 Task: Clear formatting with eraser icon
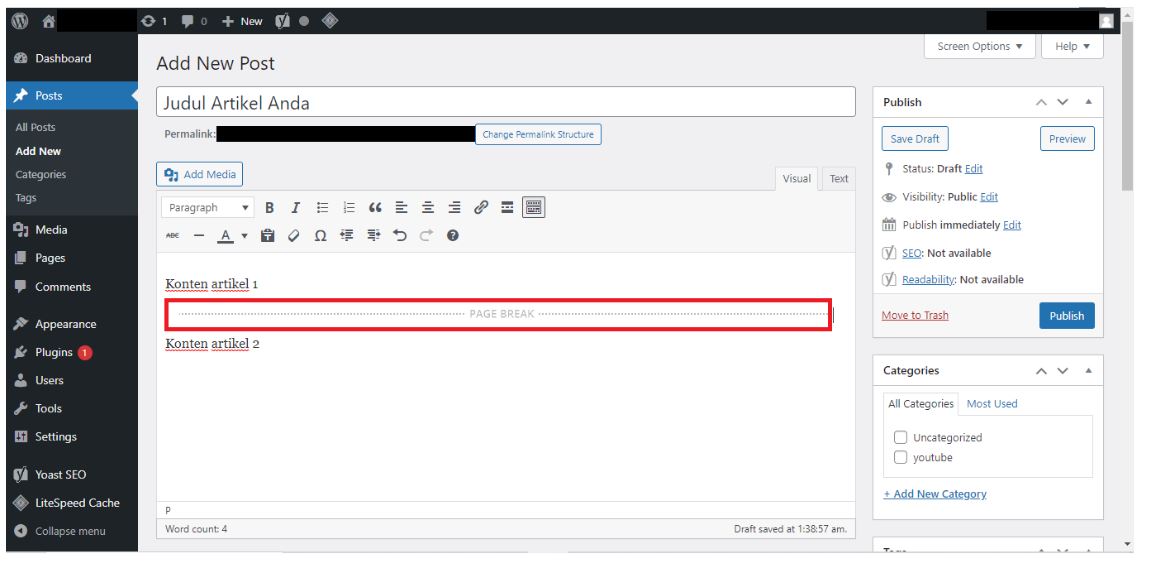pyautogui.click(x=294, y=235)
